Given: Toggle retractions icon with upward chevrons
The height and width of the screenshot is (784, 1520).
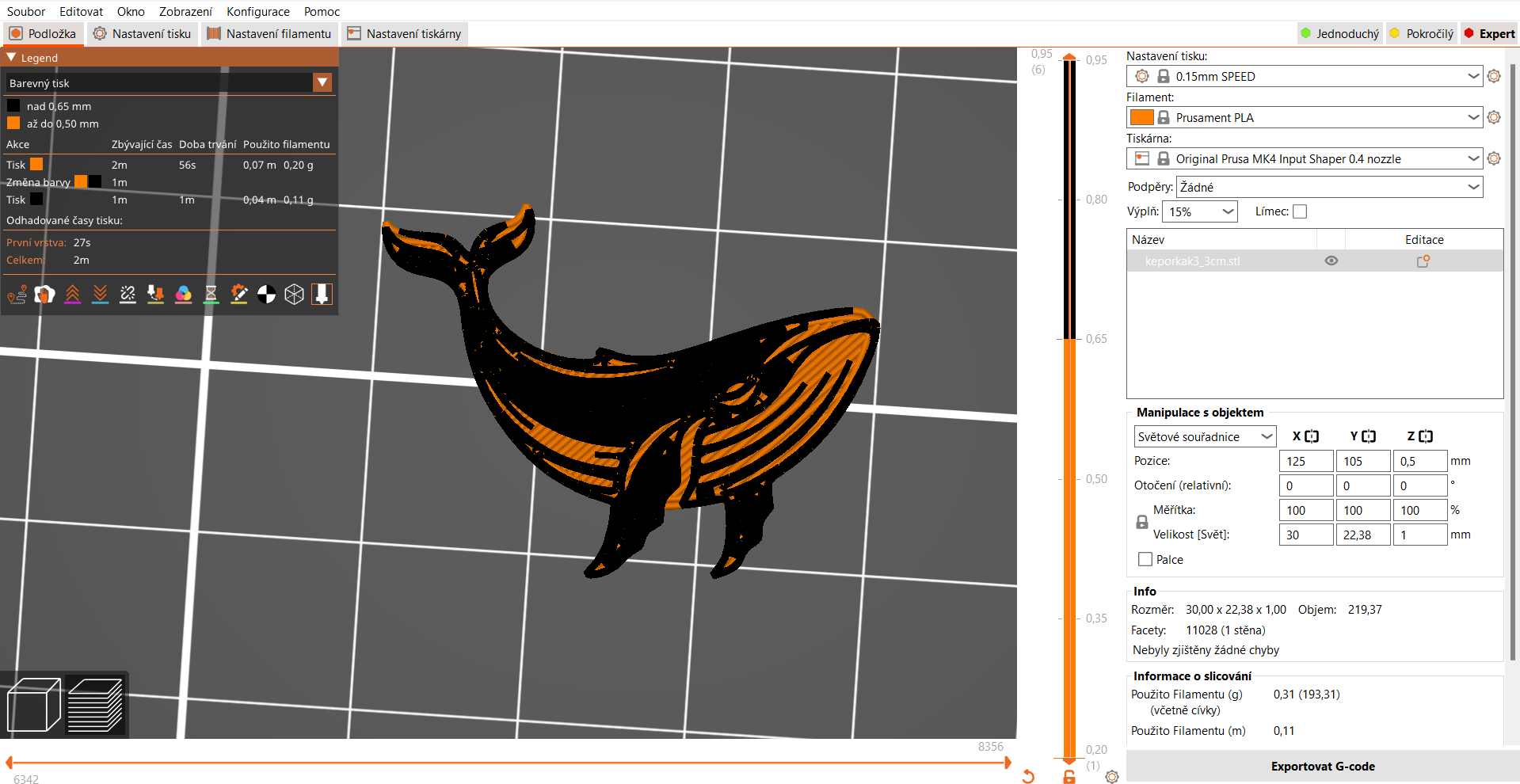Looking at the screenshot, I should (72, 295).
